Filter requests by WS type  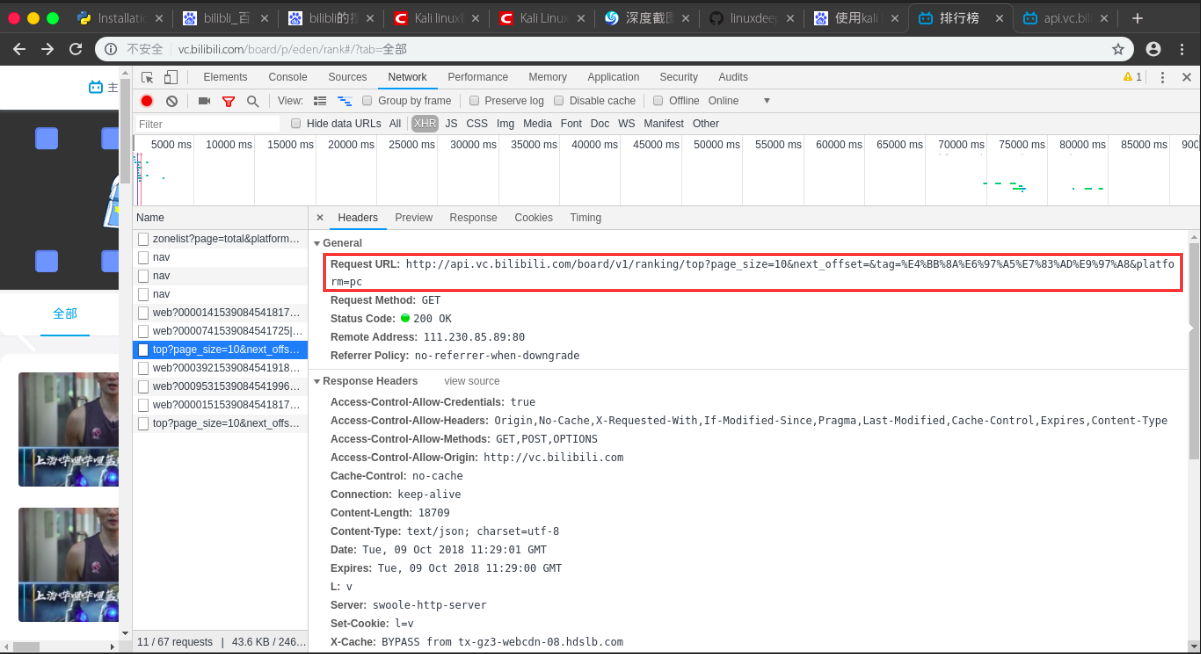coord(626,124)
